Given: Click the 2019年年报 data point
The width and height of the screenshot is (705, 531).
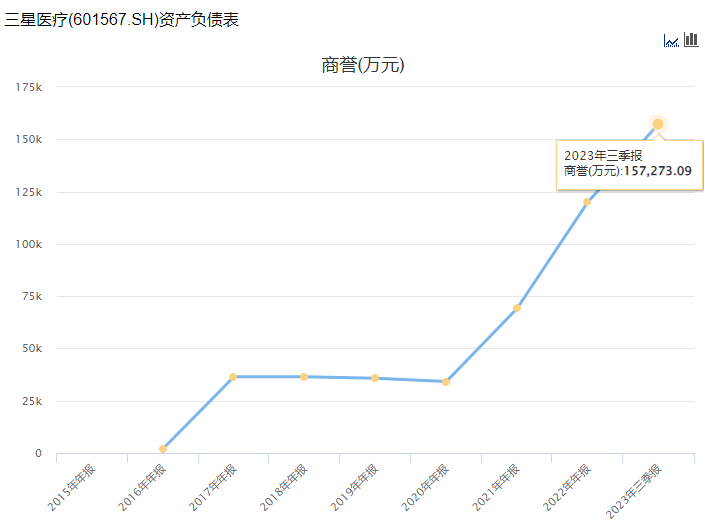Looking at the screenshot, I should pyautogui.click(x=375, y=378).
